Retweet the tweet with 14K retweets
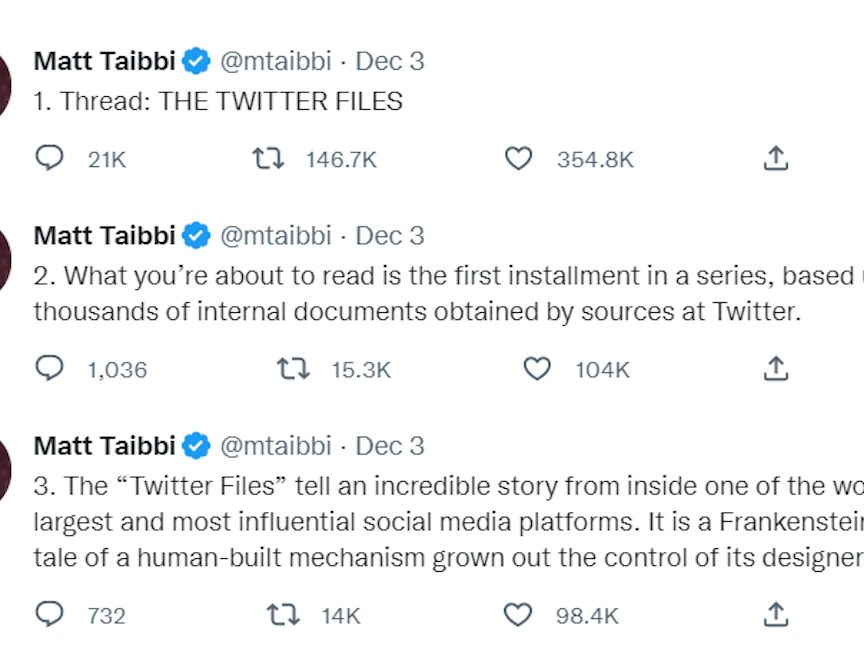864x648 pixels. (283, 614)
